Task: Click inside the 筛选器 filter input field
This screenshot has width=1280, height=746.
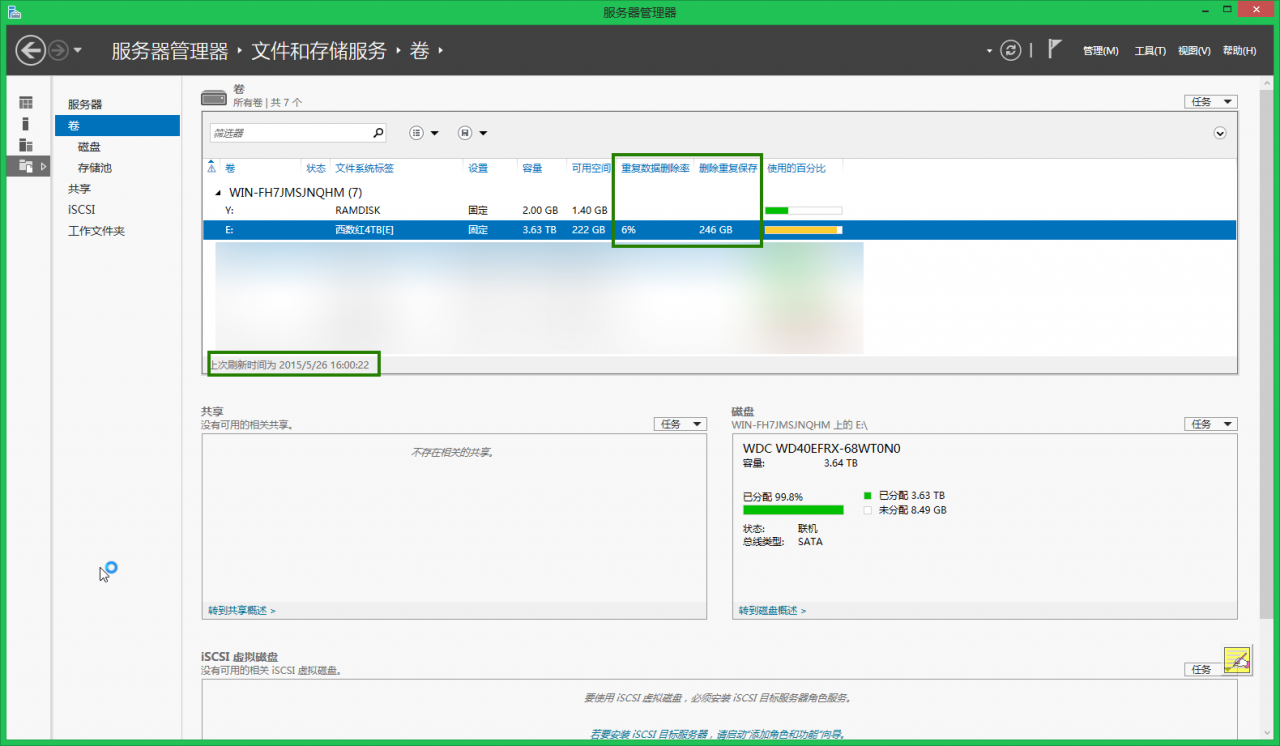Action: pyautogui.click(x=290, y=132)
